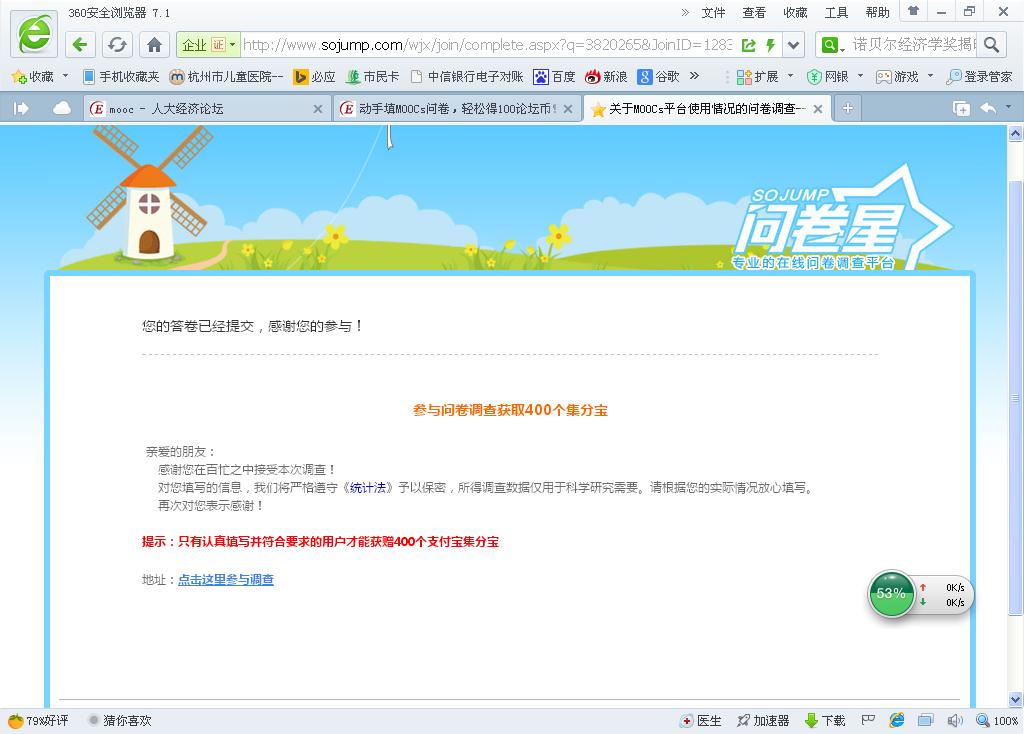The image size is (1024, 734).
Task: Click the page flag icon in the status bar
Action: 868,720
